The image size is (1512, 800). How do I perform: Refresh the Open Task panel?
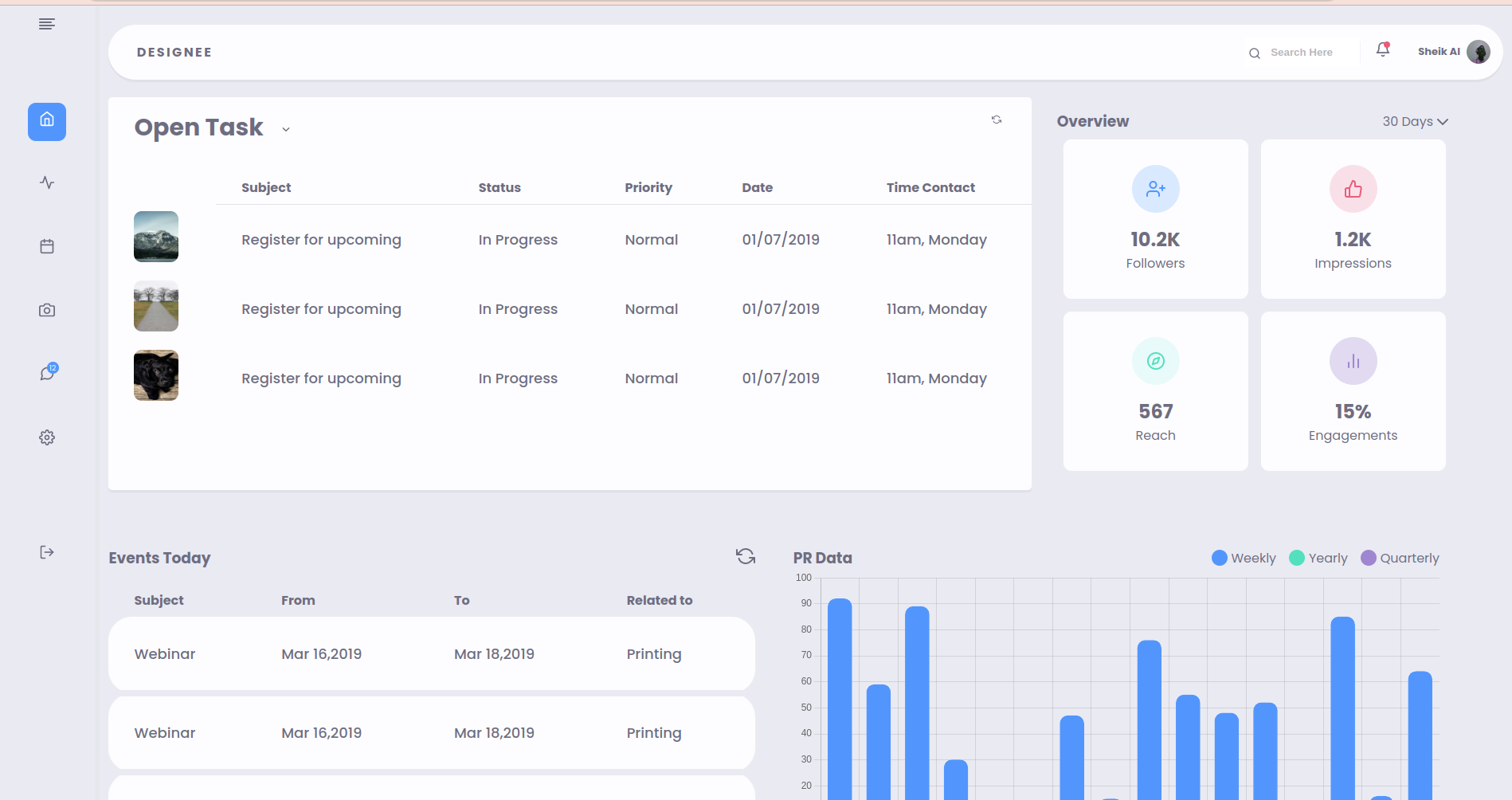click(x=997, y=120)
